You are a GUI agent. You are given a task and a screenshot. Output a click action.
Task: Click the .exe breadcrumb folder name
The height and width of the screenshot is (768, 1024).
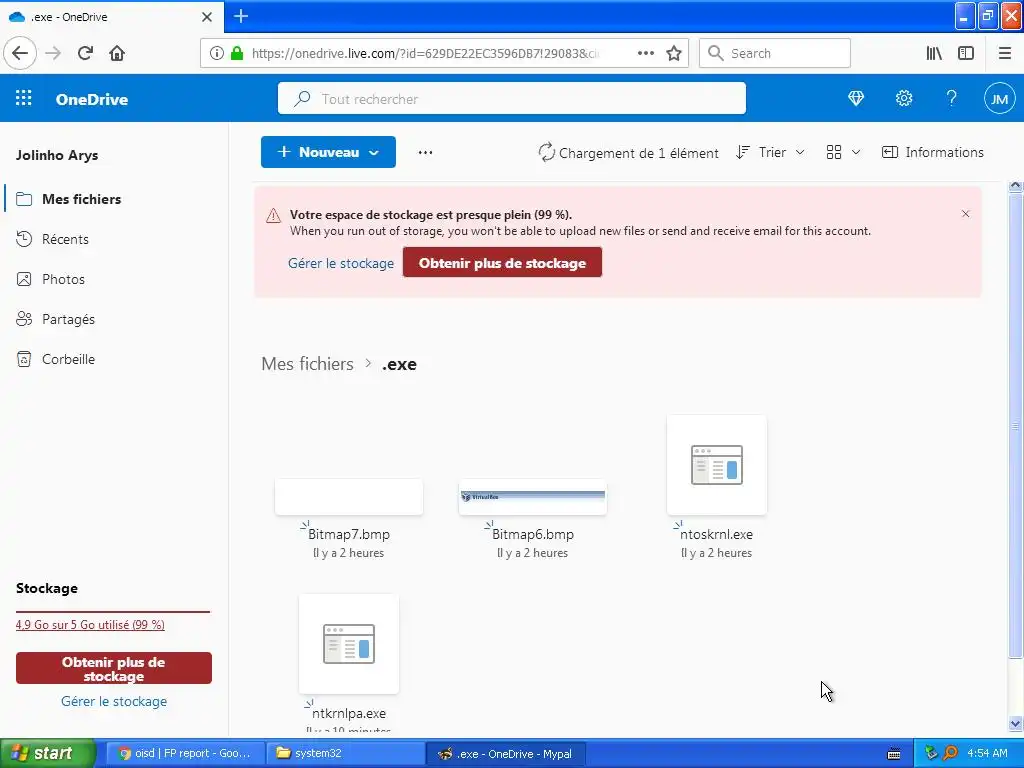point(399,364)
